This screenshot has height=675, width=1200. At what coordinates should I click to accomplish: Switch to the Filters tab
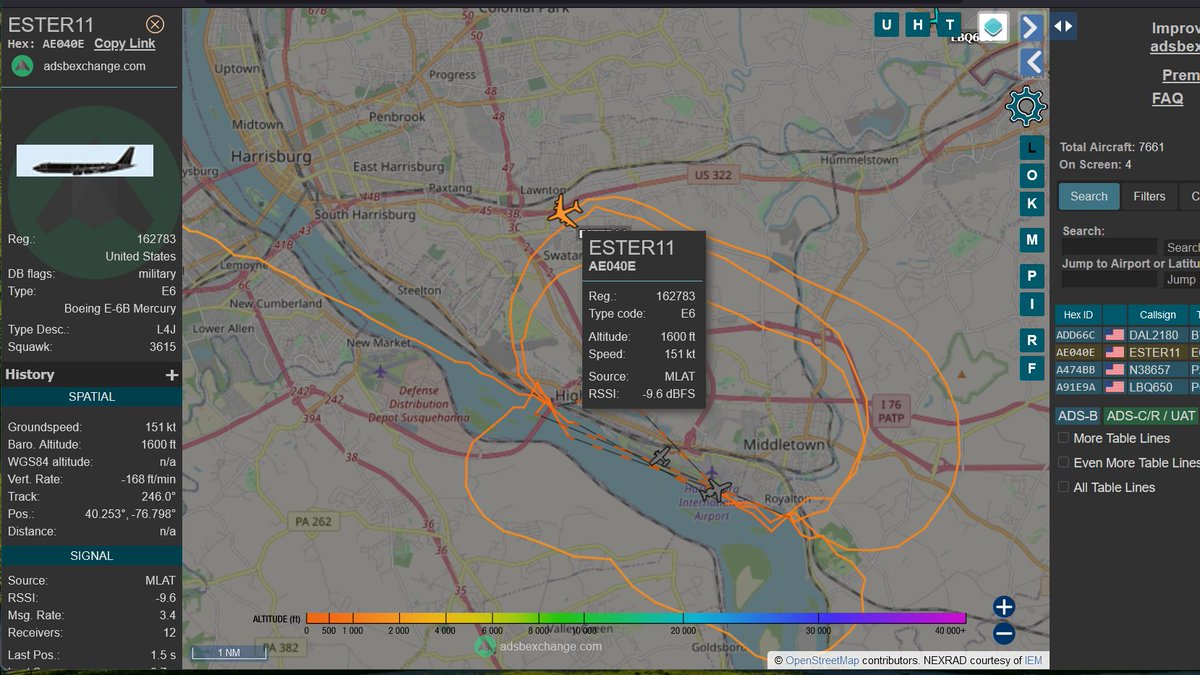tap(1149, 196)
